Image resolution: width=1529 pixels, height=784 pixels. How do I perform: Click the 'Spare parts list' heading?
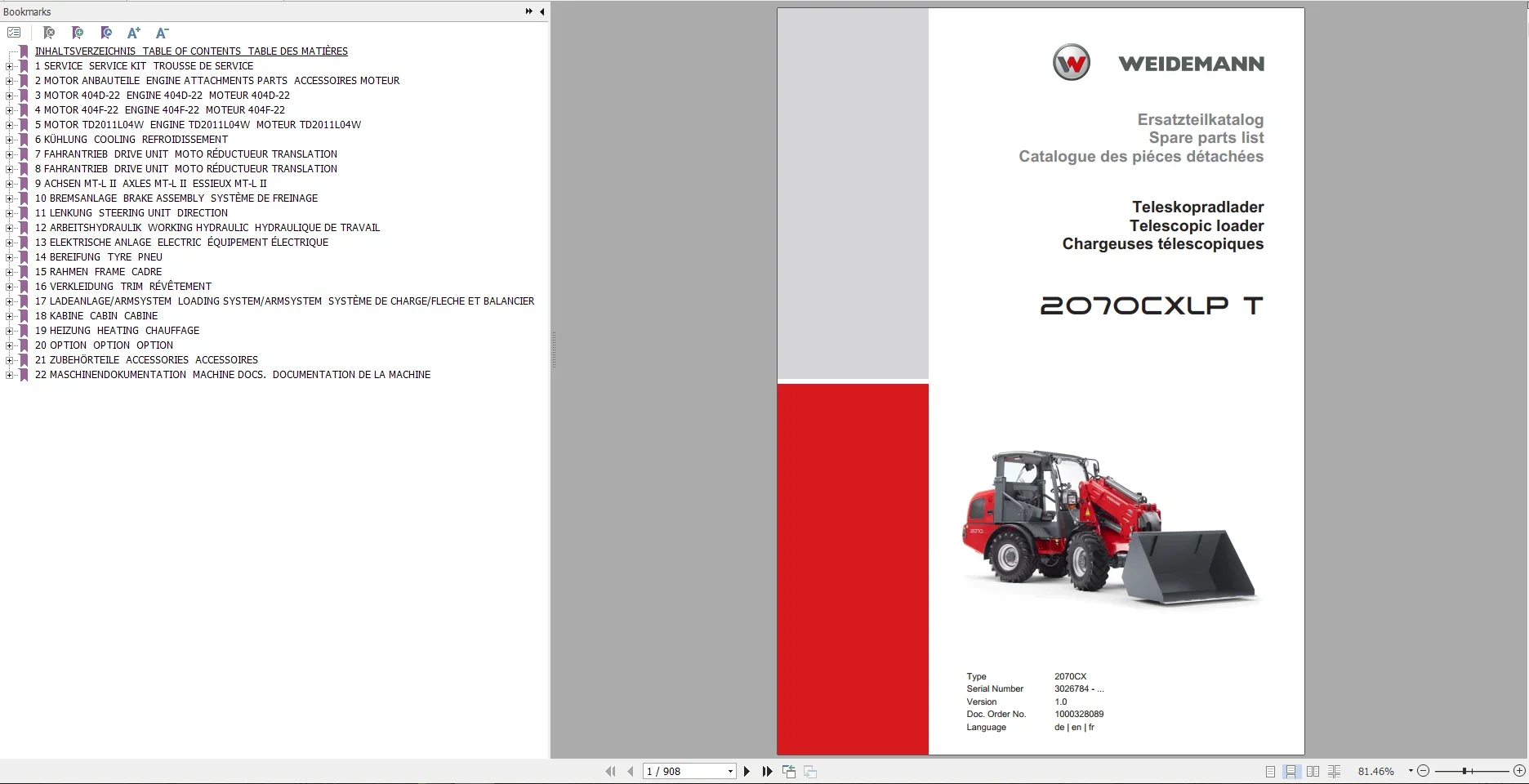[x=1206, y=138]
